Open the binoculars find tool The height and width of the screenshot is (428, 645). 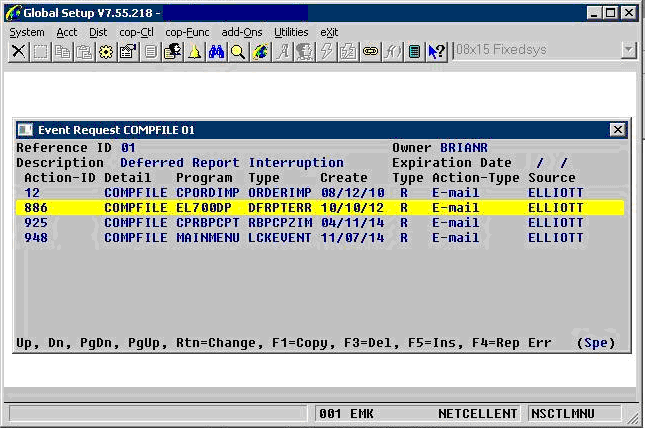click(215, 51)
